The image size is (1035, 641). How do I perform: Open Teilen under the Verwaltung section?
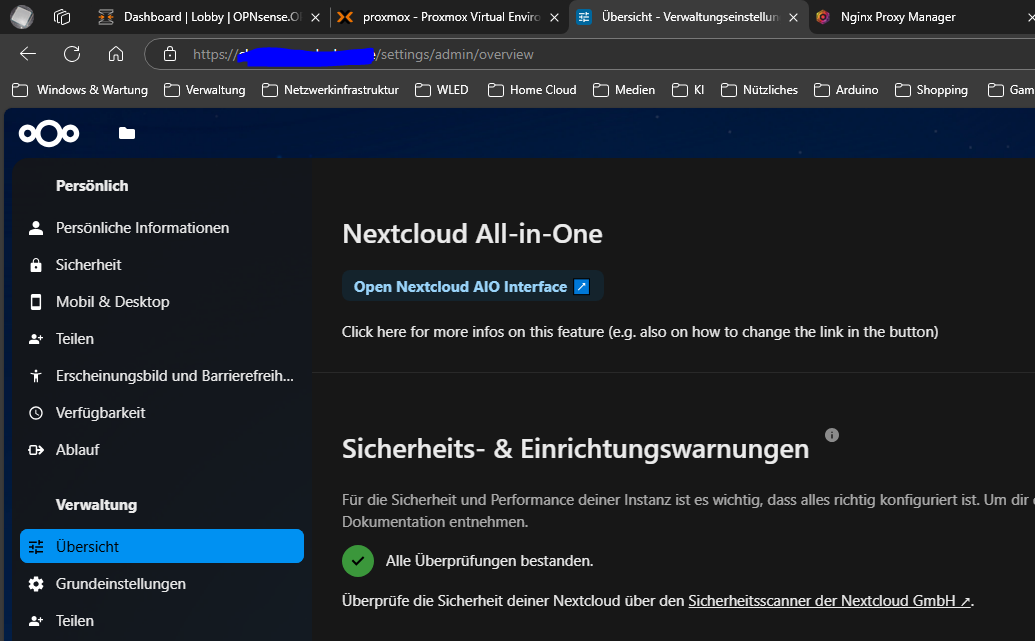pyautogui.click(x=162, y=621)
